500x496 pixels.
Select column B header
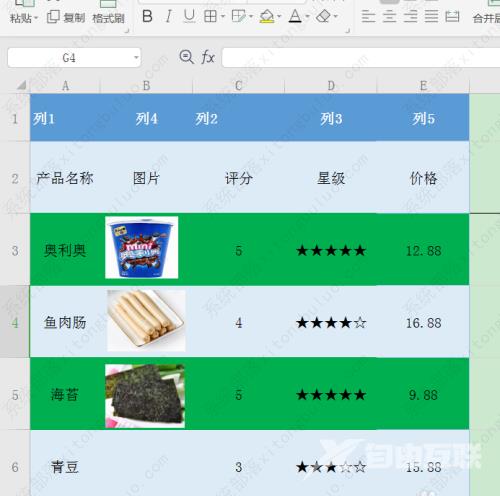pyautogui.click(x=146, y=86)
